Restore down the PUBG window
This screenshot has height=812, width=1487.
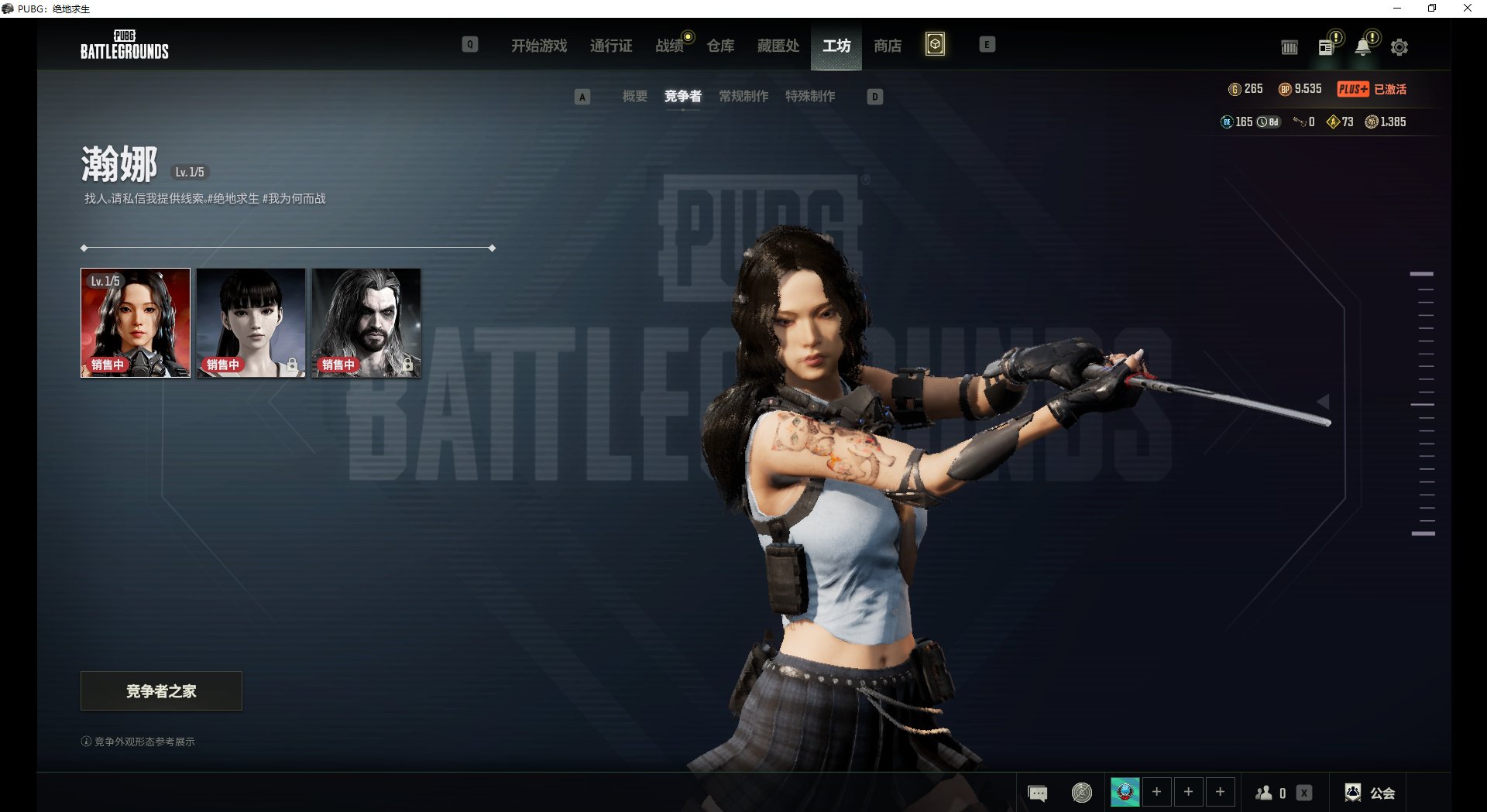[x=1432, y=9]
